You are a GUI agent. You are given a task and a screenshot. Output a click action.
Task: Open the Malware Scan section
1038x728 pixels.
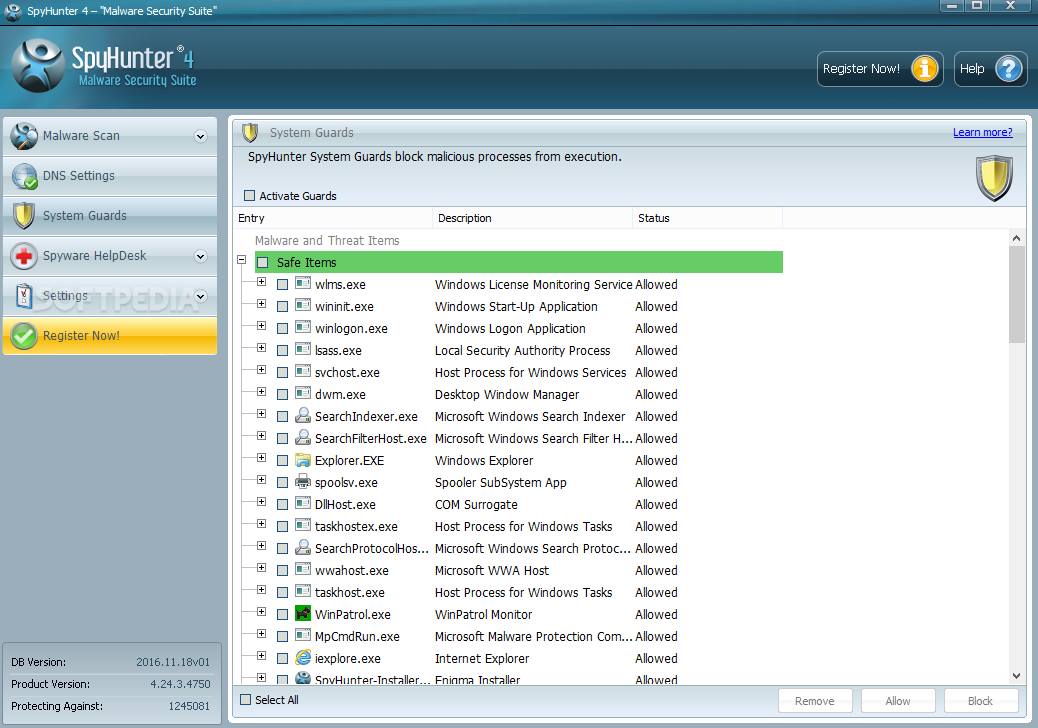point(110,136)
